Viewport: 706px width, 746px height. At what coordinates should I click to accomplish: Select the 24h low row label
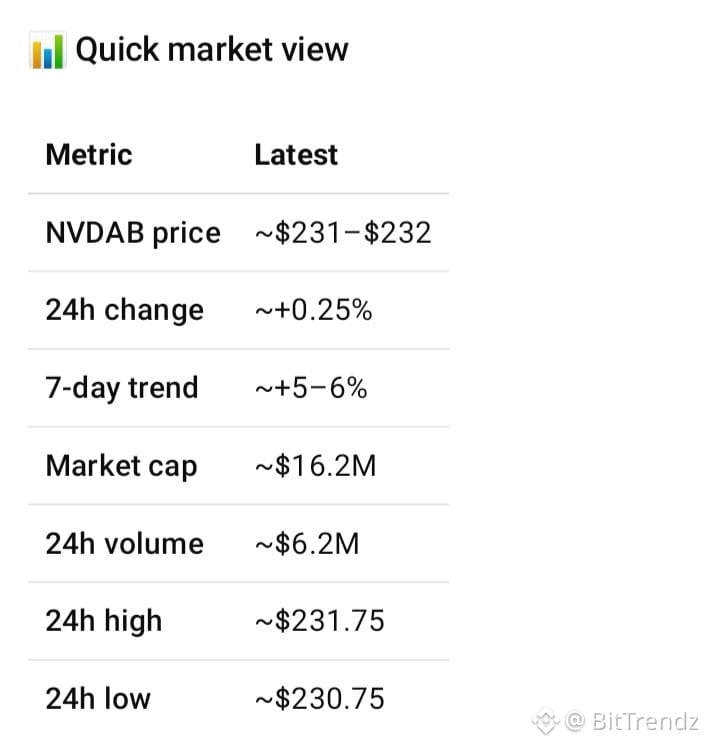pos(98,699)
